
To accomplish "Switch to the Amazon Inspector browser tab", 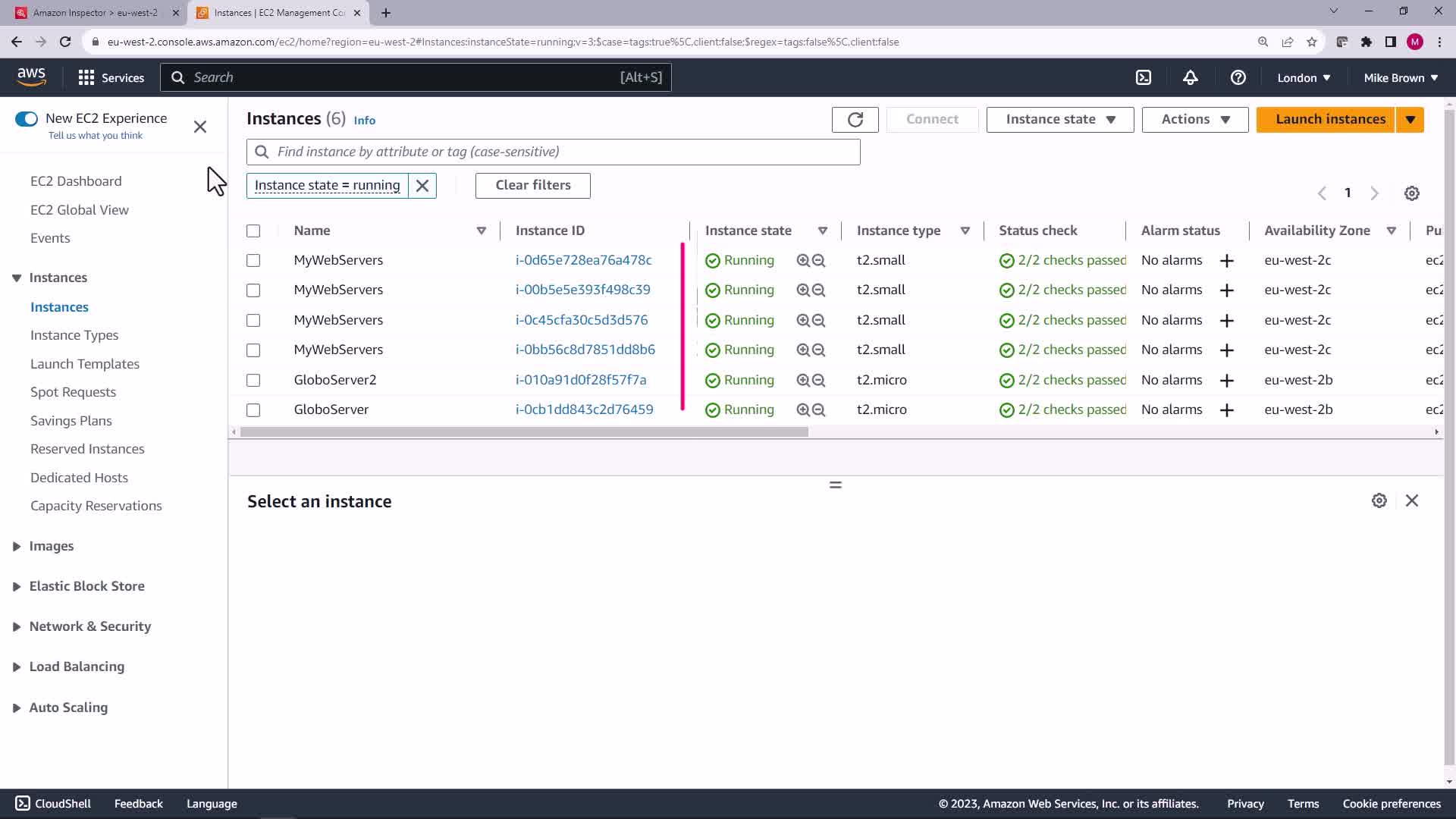I will click(96, 13).
